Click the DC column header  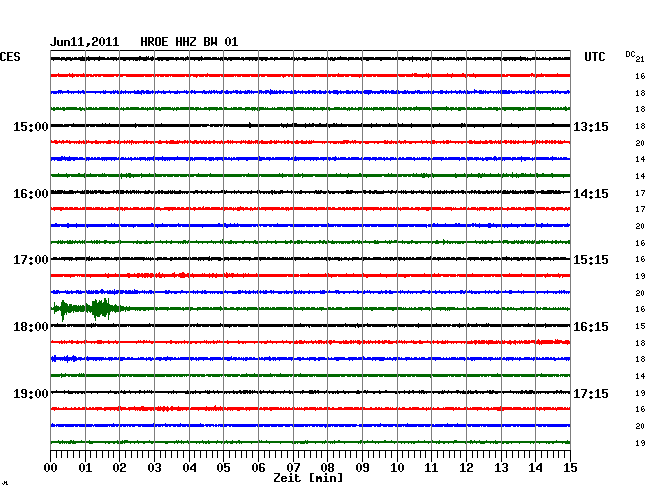click(630, 54)
